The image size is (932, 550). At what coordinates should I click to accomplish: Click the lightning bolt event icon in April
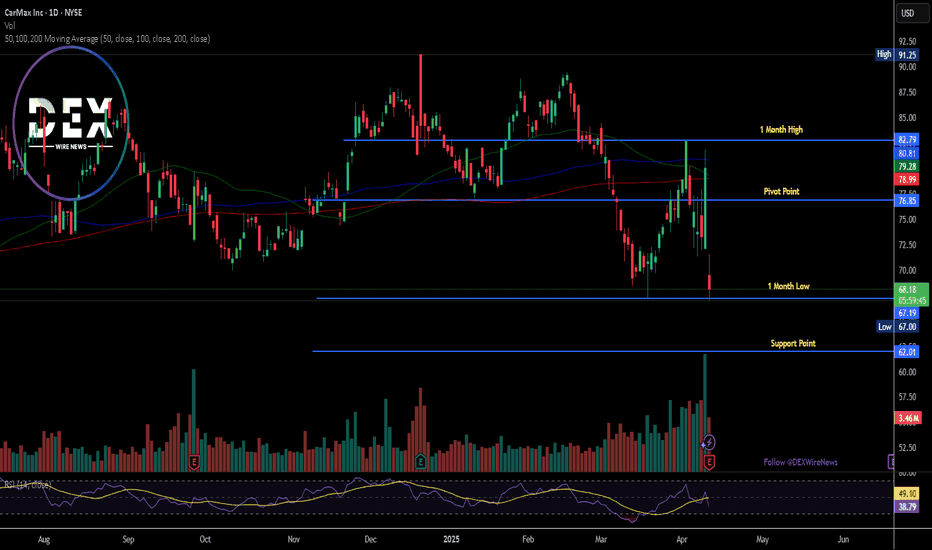tap(708, 442)
